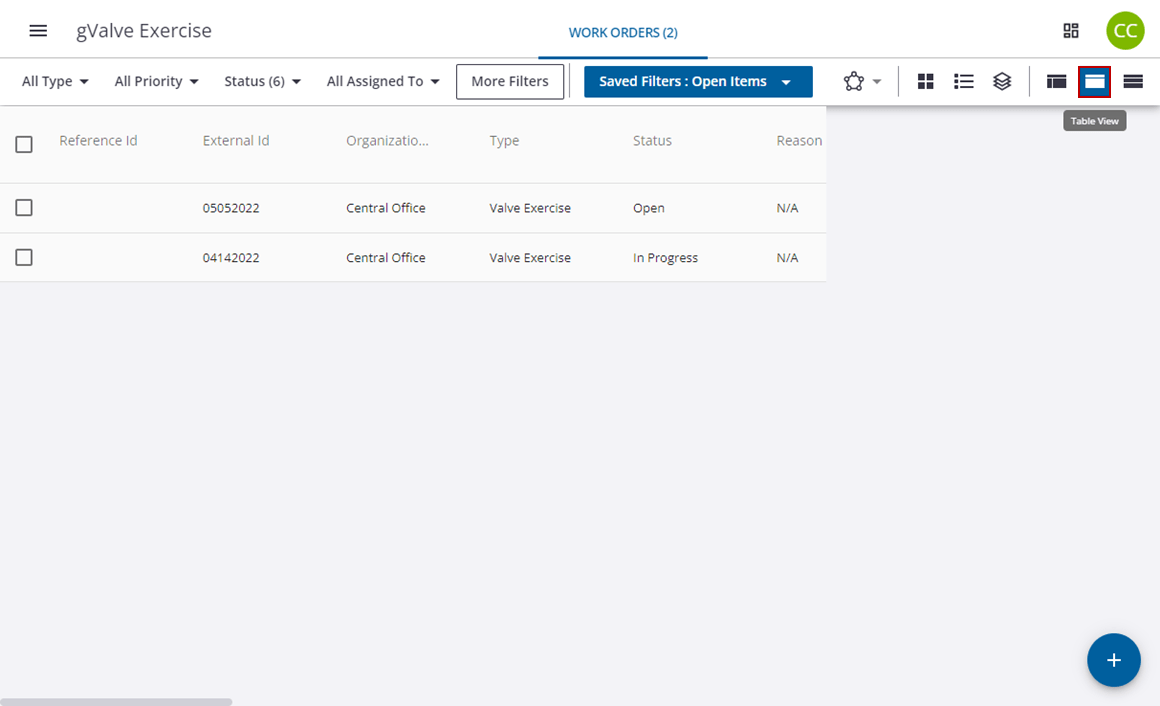1160x706 pixels.
Task: Open the Status filter menu
Action: (x=261, y=81)
